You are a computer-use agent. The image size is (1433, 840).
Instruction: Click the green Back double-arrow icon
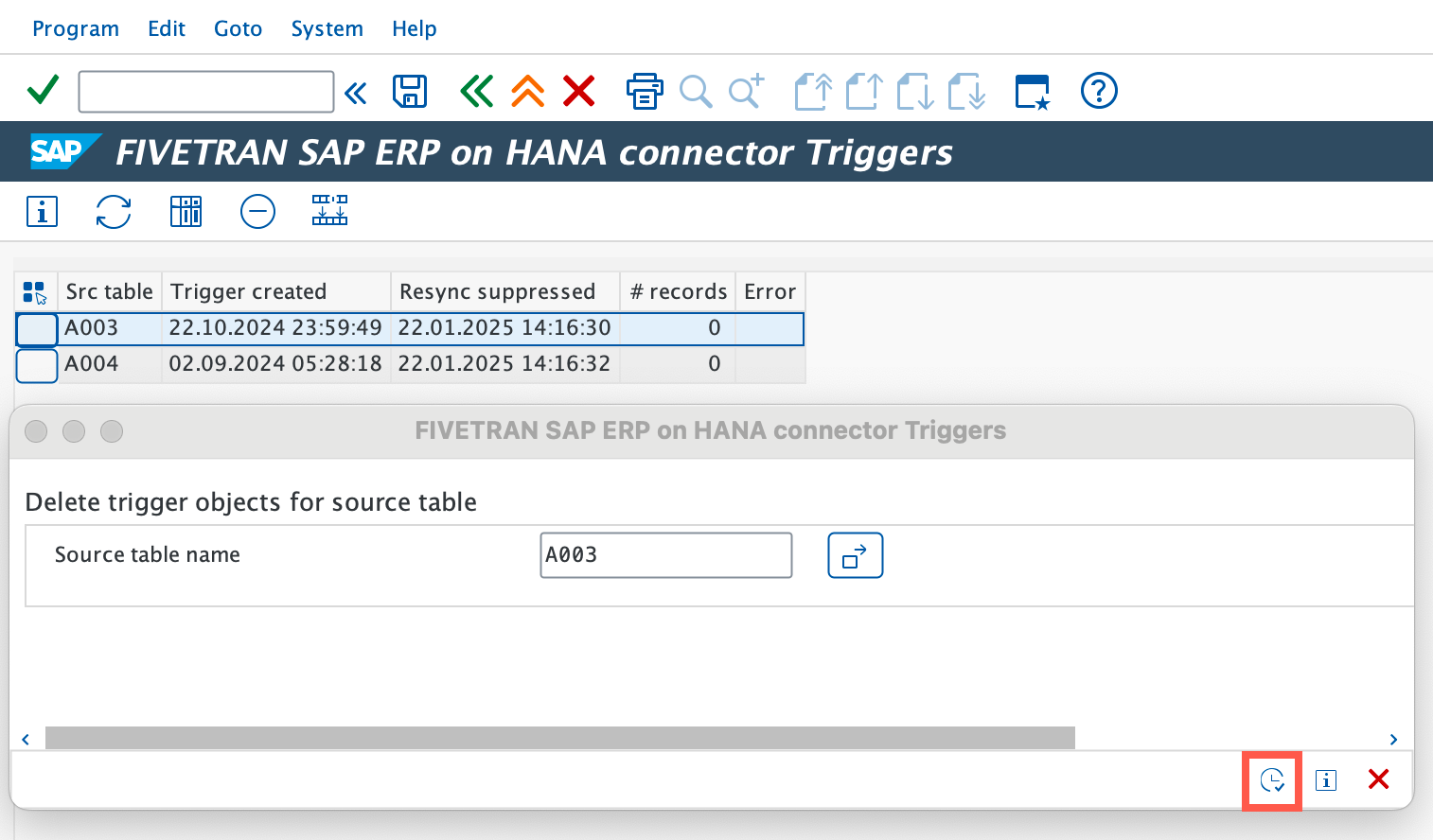(x=476, y=92)
